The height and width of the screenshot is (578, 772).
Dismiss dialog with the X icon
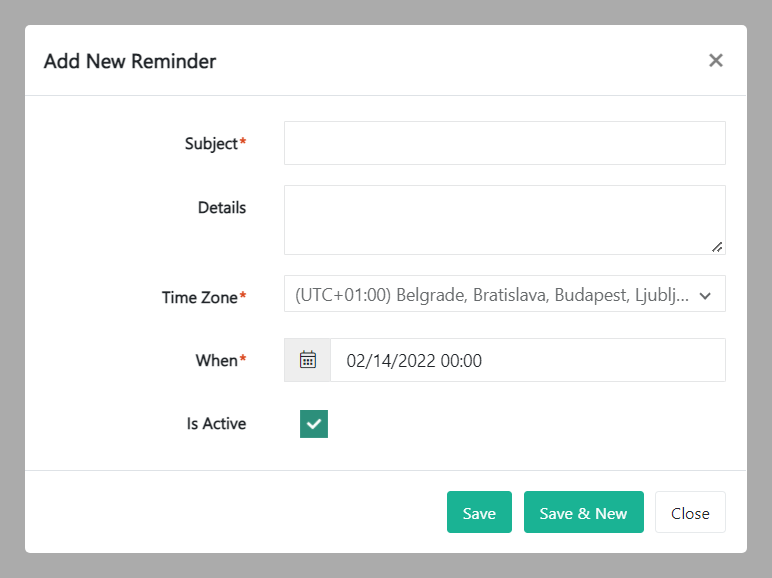tap(715, 60)
